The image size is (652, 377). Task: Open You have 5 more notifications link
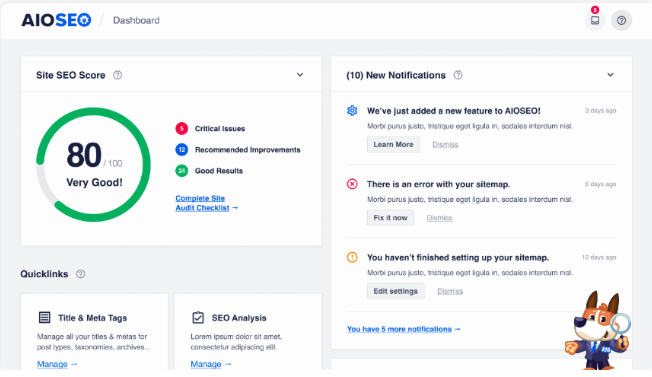[x=404, y=329]
